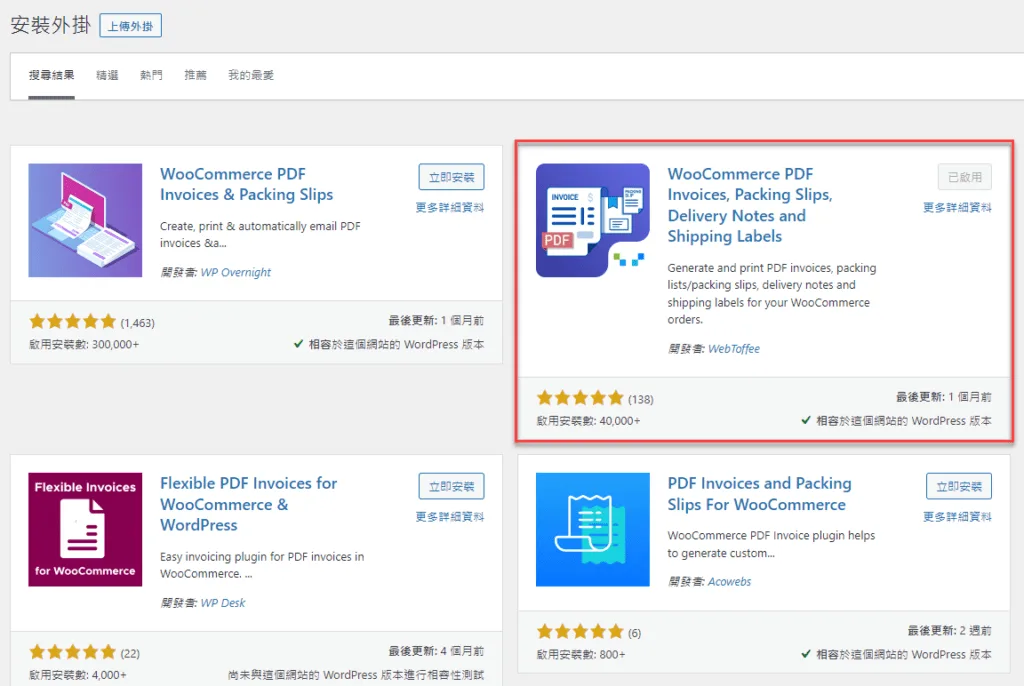Click the 'Generate and print PDF invoices' description
Screen dimensions: 1024x686
tap(772, 293)
